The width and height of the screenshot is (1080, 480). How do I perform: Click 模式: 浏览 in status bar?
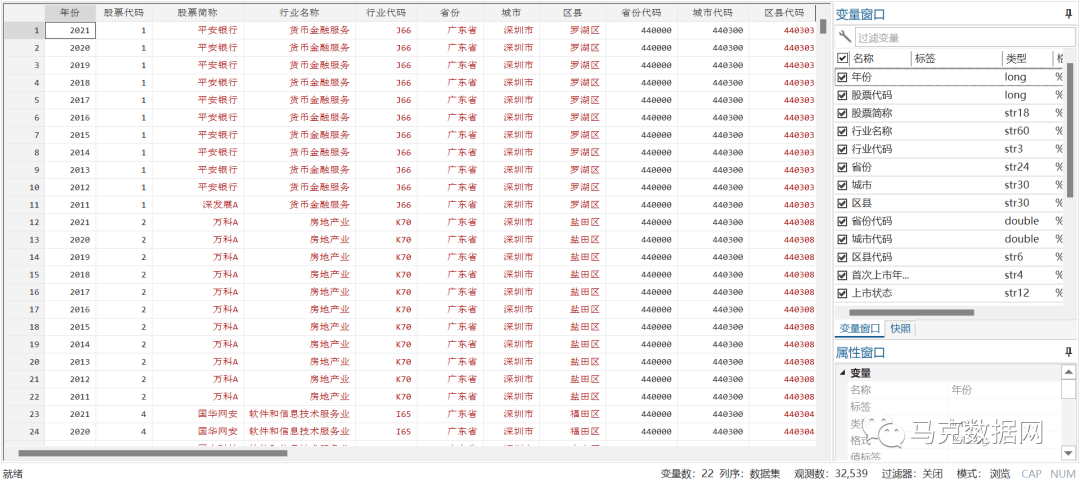click(x=984, y=473)
